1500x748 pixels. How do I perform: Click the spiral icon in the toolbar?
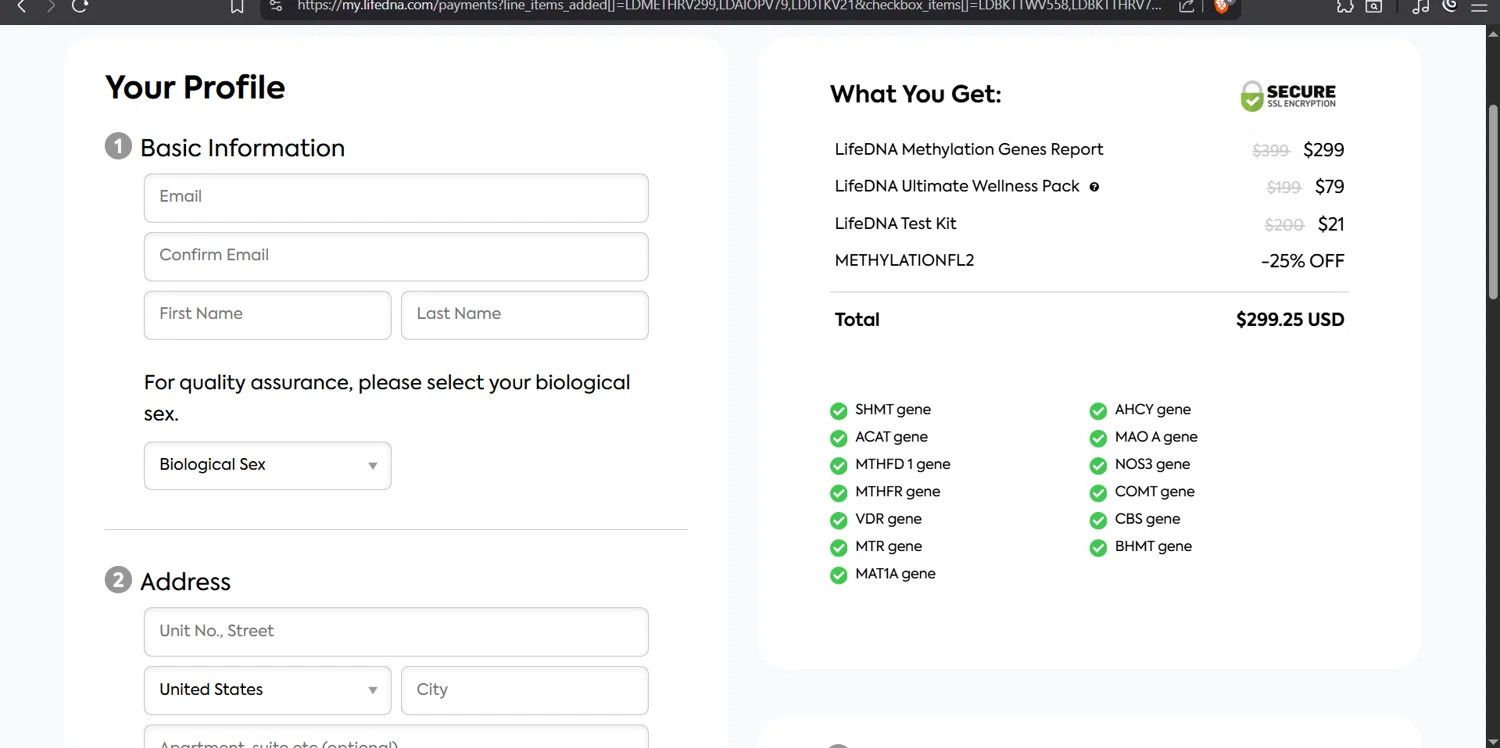[x=1450, y=6]
